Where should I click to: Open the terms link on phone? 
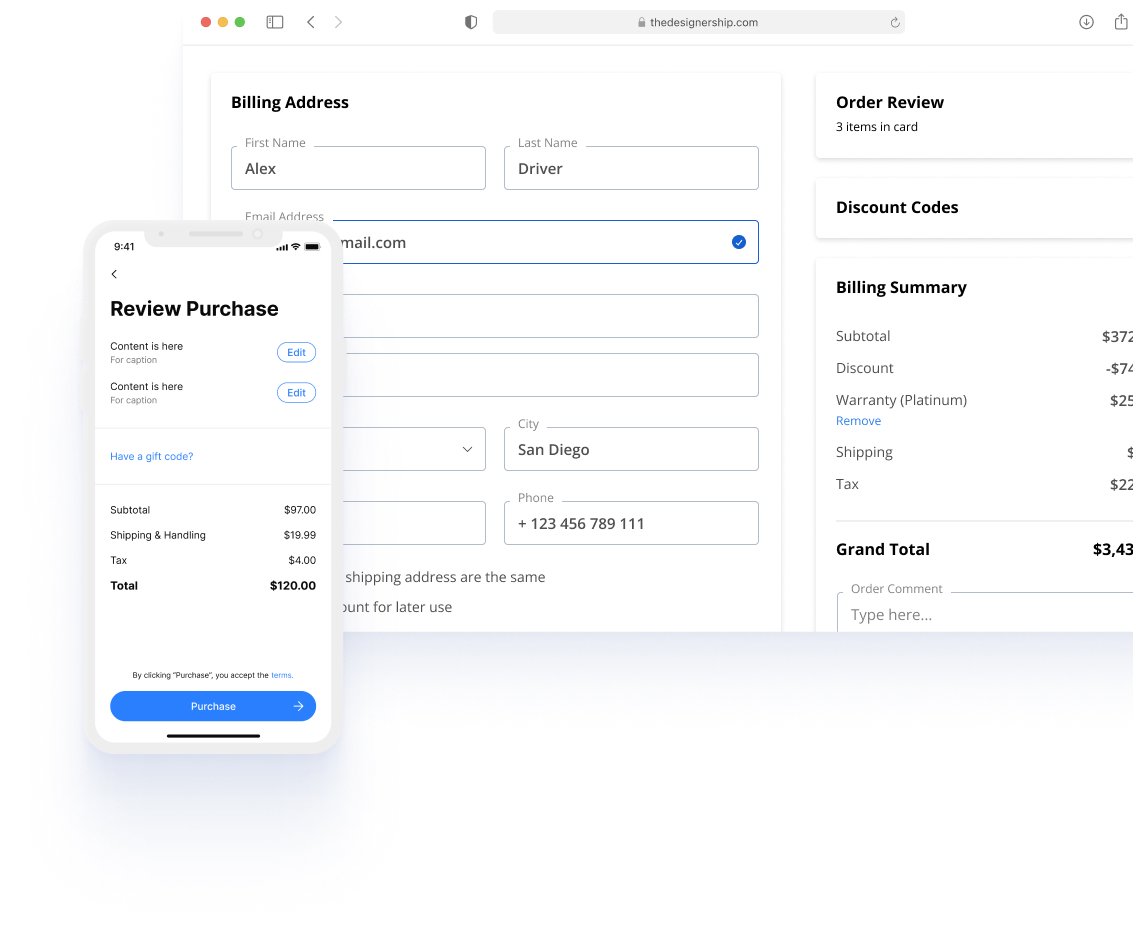[281, 675]
